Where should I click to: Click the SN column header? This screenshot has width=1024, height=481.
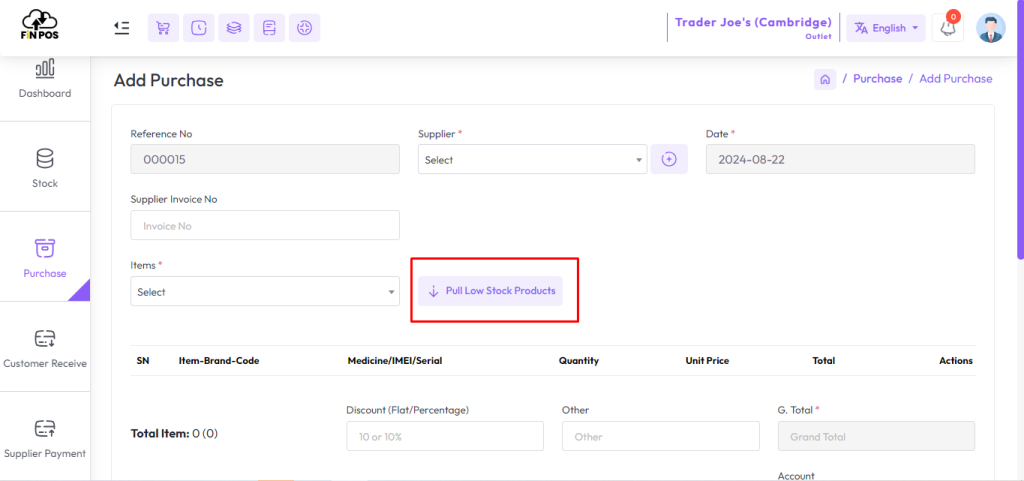142,360
